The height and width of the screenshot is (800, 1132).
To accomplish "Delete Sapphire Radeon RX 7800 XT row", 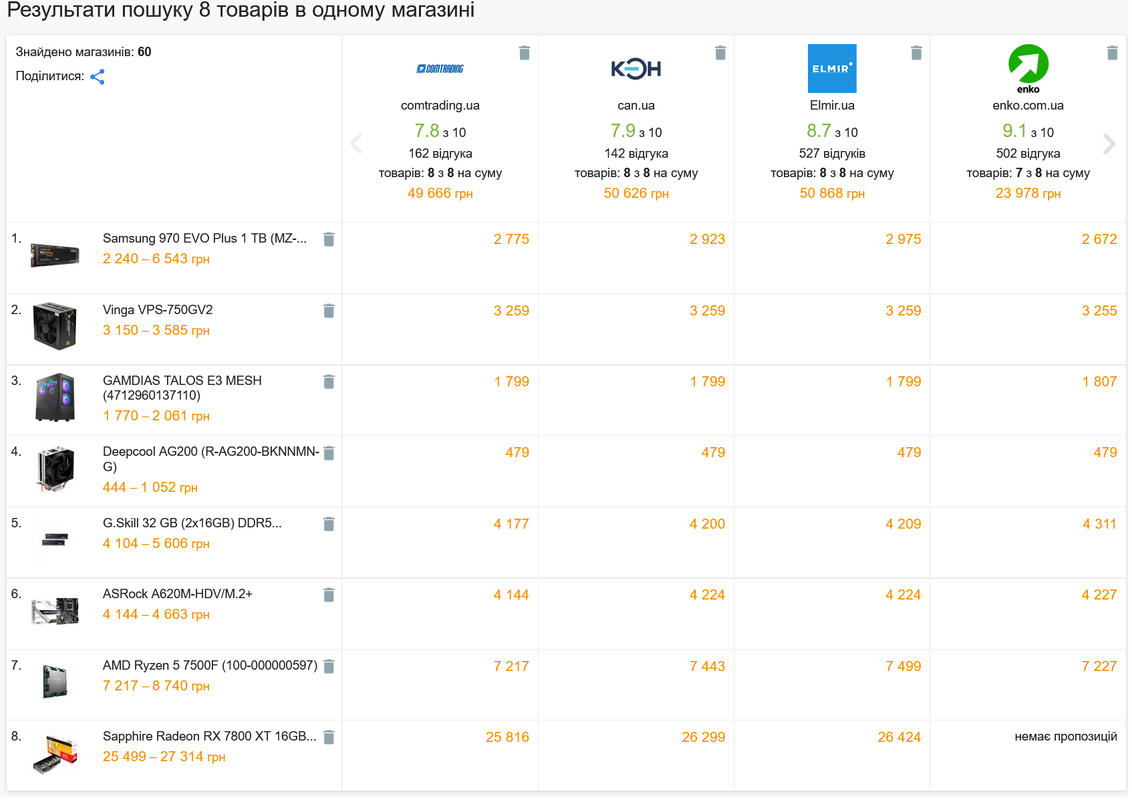I will click(329, 737).
